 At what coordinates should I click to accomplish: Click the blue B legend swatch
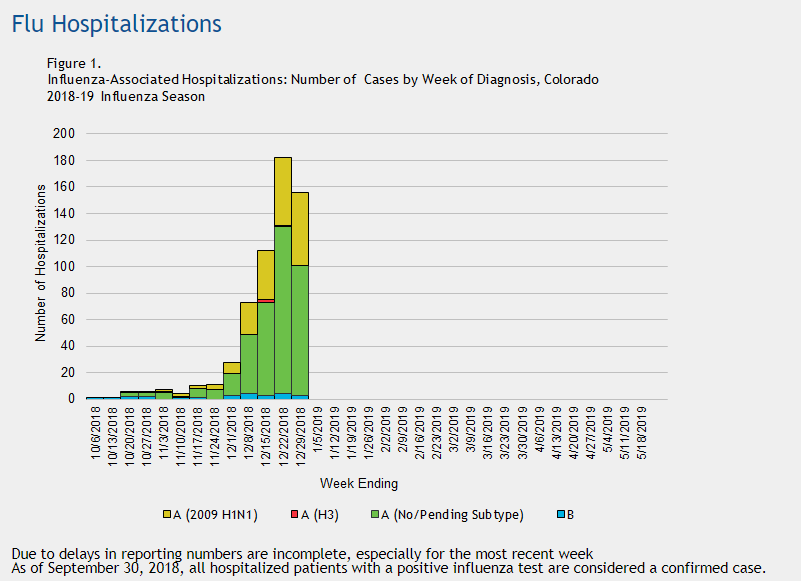[x=558, y=515]
